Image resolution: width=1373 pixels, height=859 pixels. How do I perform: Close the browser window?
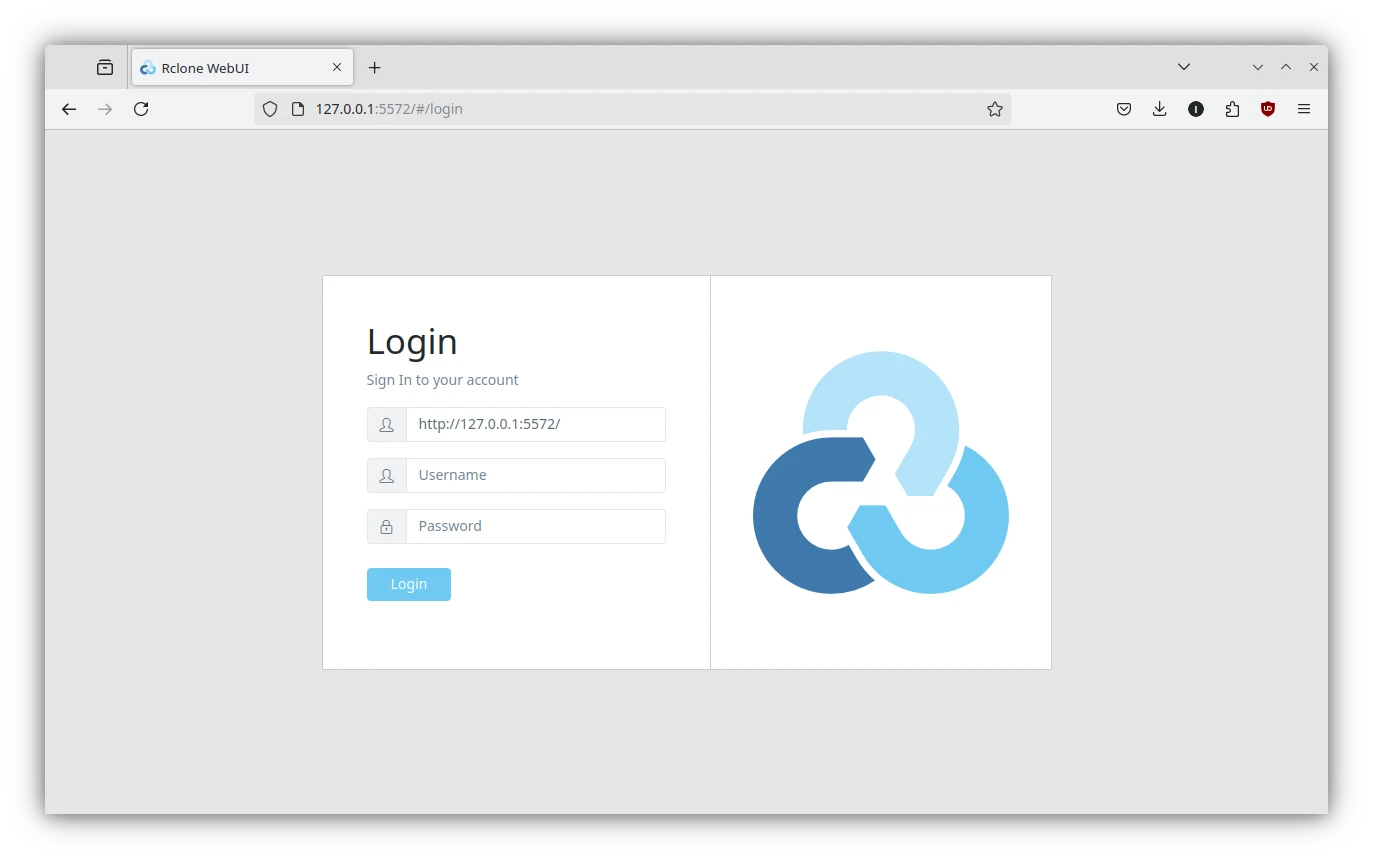pyautogui.click(x=1314, y=67)
